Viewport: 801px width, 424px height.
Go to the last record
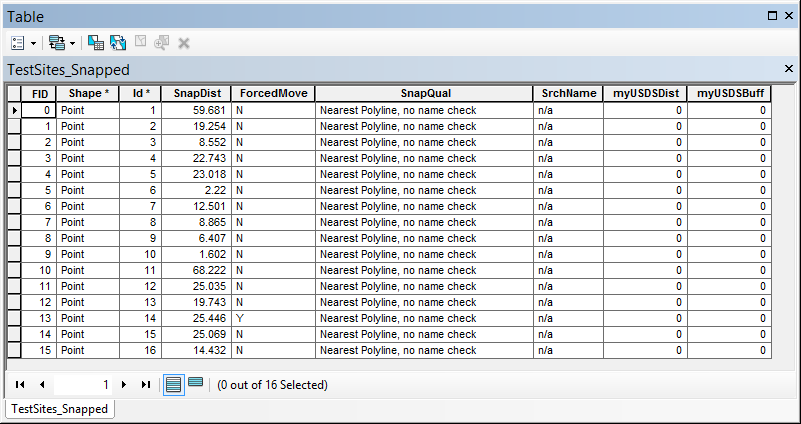[146, 385]
